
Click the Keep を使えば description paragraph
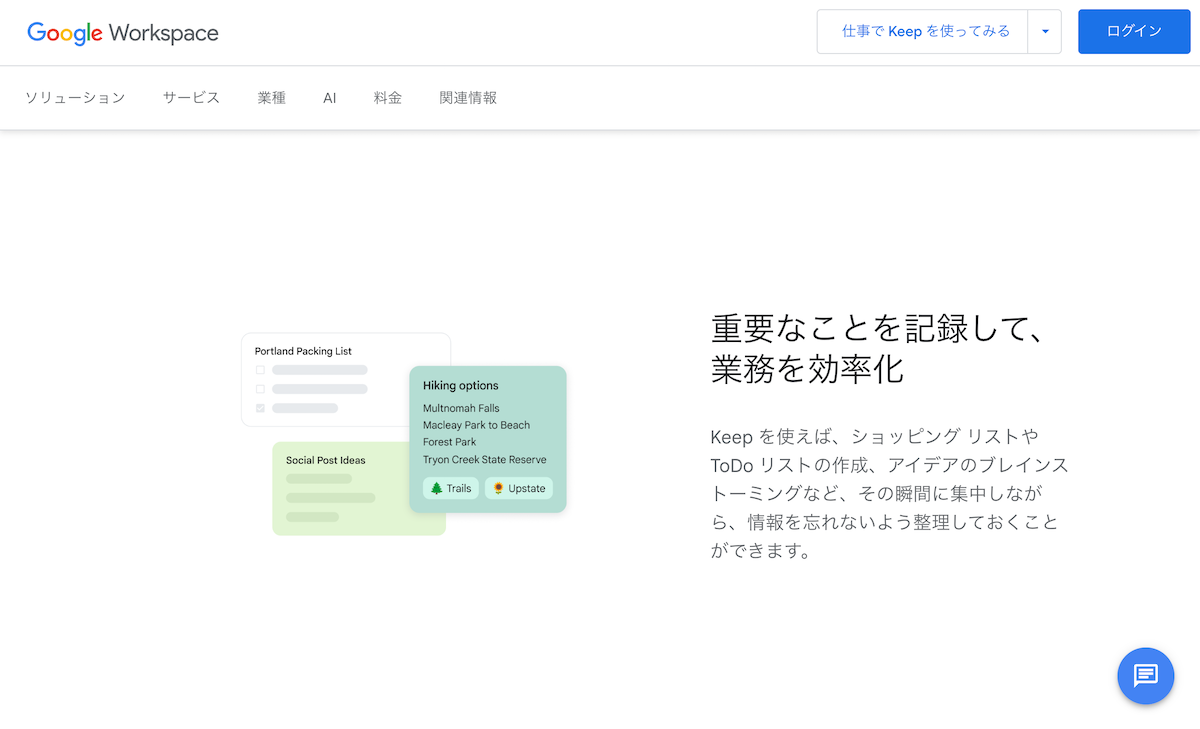point(889,494)
